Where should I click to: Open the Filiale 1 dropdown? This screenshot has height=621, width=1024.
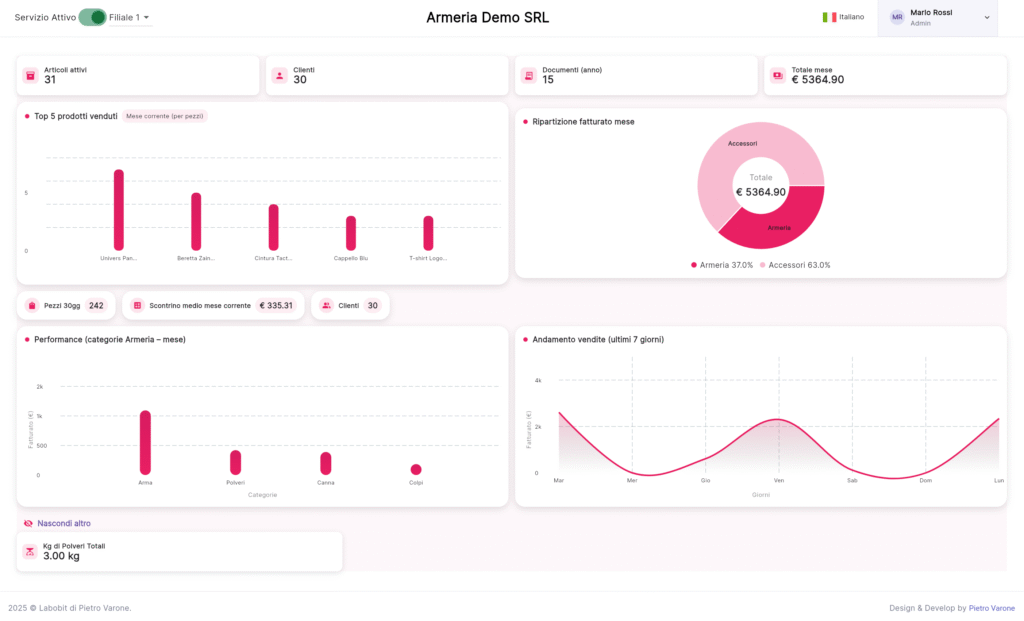tap(127, 17)
